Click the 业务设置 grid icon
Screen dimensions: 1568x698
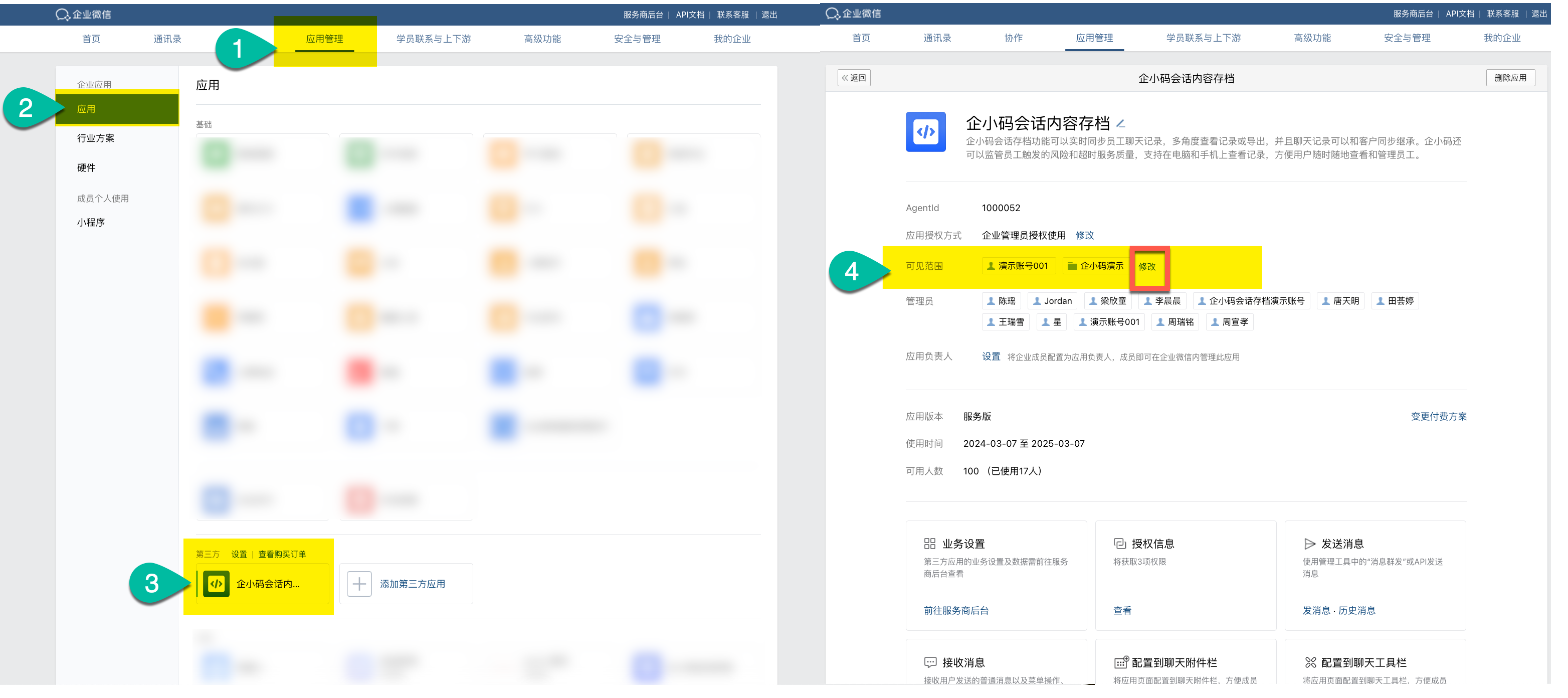point(929,543)
